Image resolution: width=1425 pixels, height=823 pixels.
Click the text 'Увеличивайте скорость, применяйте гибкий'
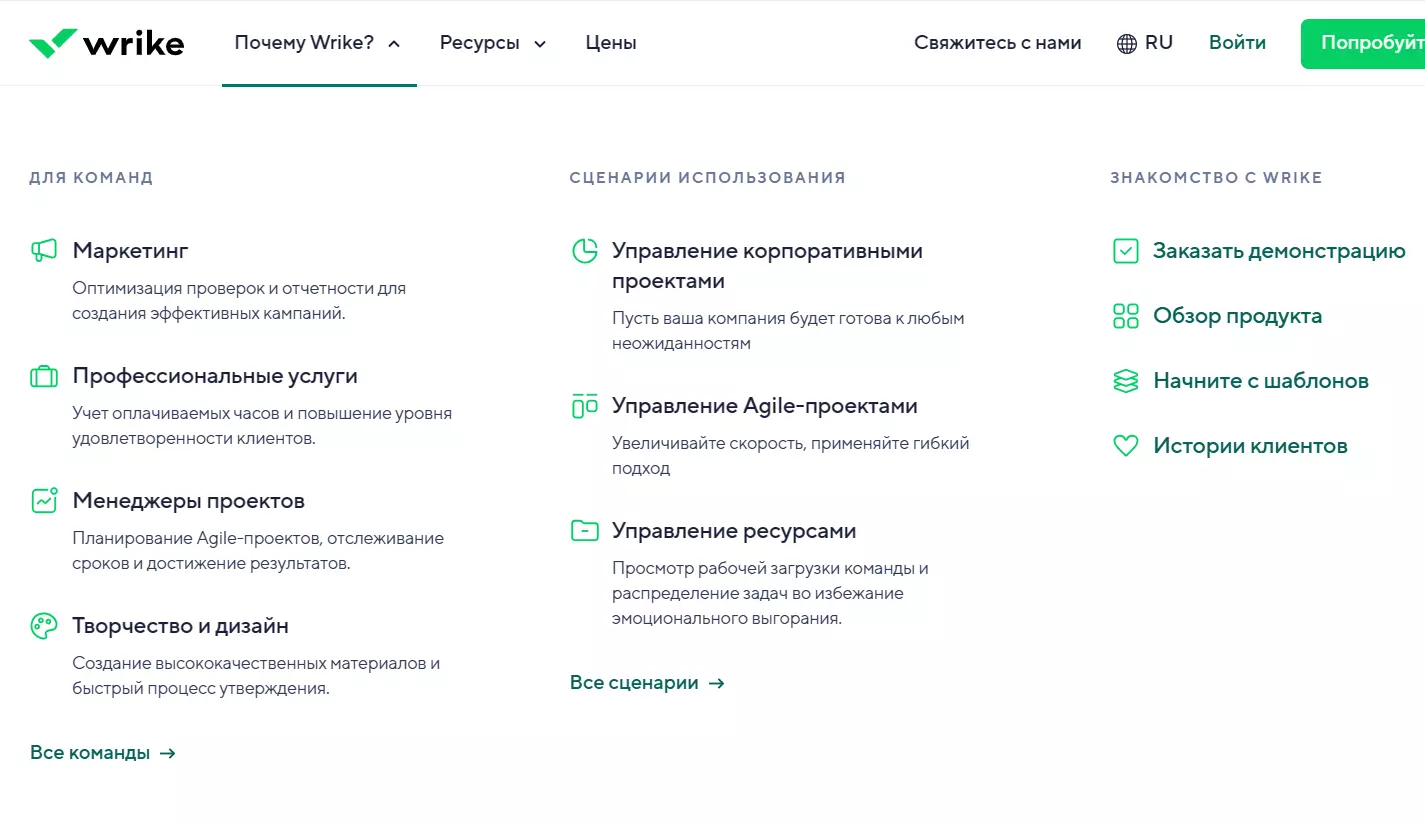(x=791, y=443)
